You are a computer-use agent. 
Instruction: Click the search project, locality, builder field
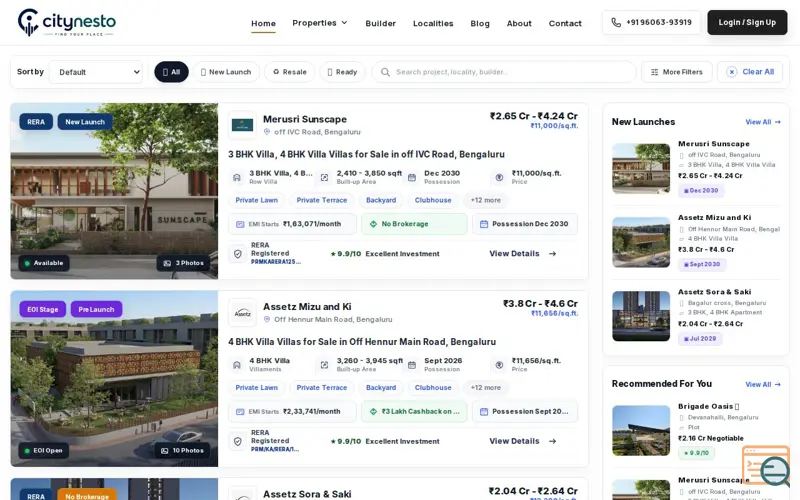[x=504, y=72]
